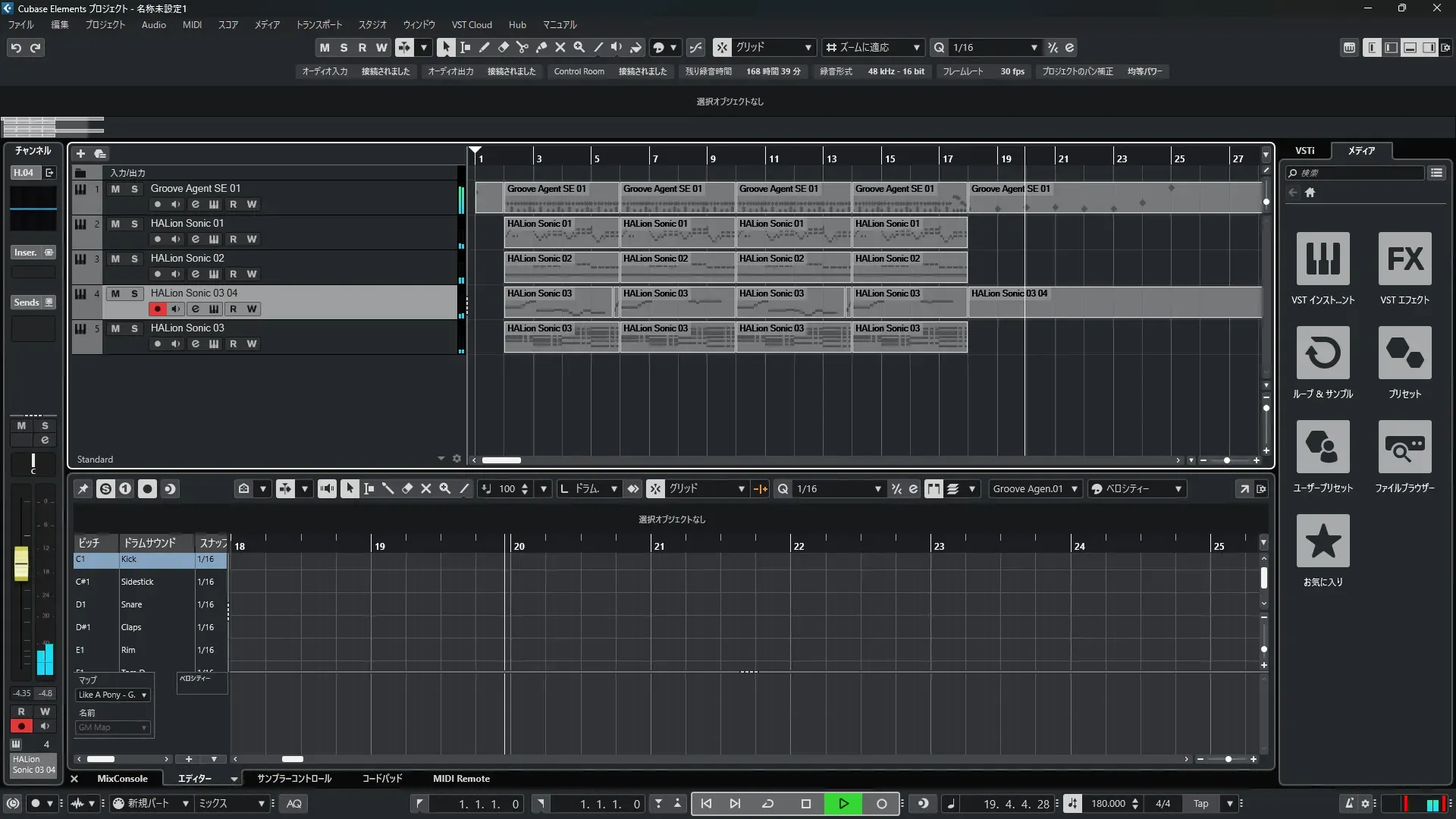Viewport: 1456px width, 819px height.
Task: Click the channel volume fader handle
Action: click(x=21, y=563)
